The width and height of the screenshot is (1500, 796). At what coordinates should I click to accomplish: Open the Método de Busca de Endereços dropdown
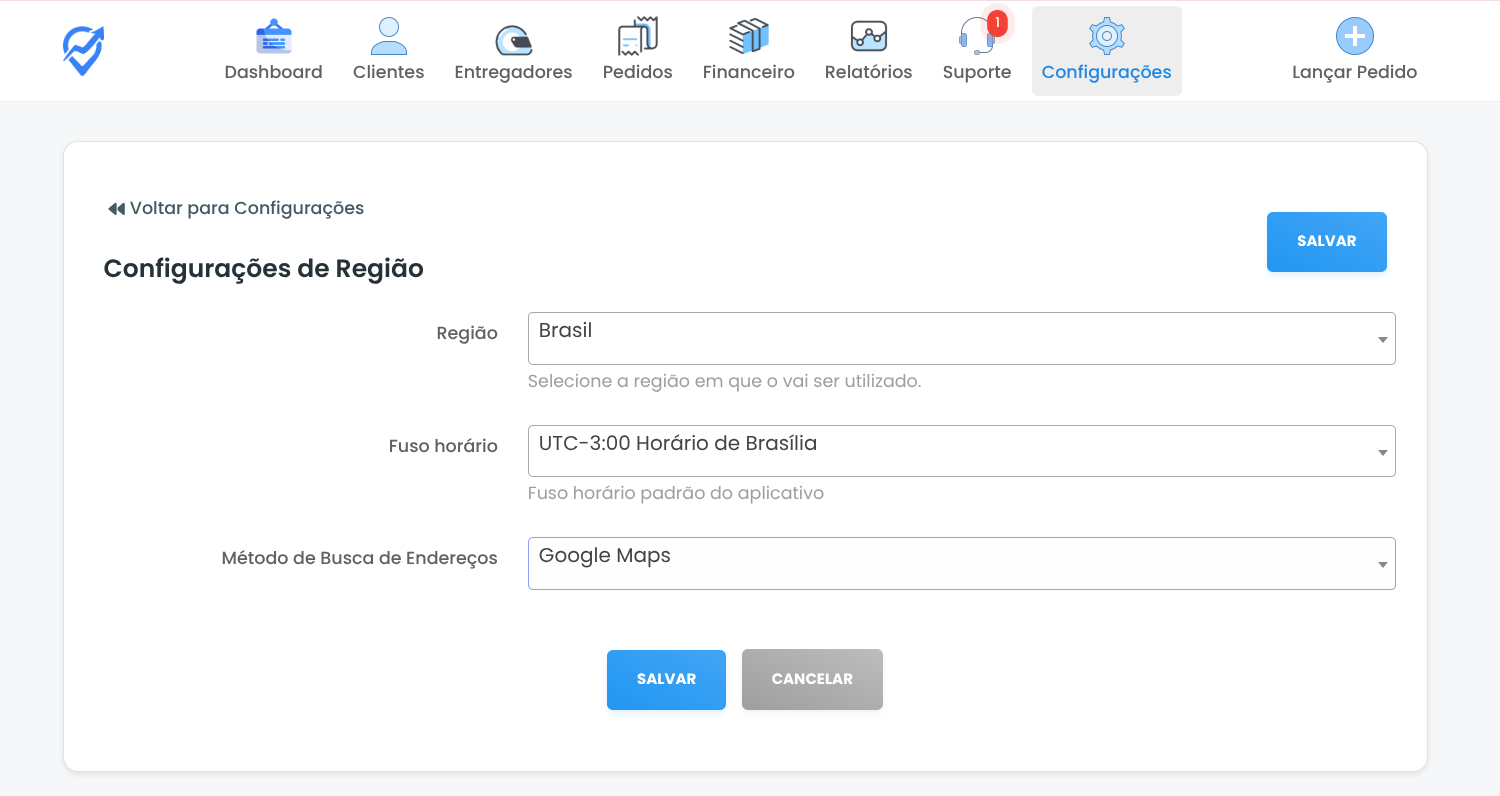(x=961, y=564)
